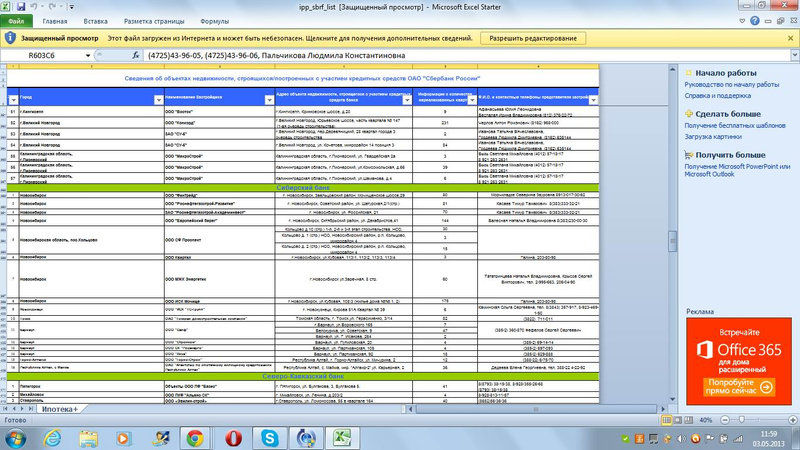Click the Save icon in quick access toolbar
Image resolution: width=800 pixels, height=450 pixels.
pos(22,6)
